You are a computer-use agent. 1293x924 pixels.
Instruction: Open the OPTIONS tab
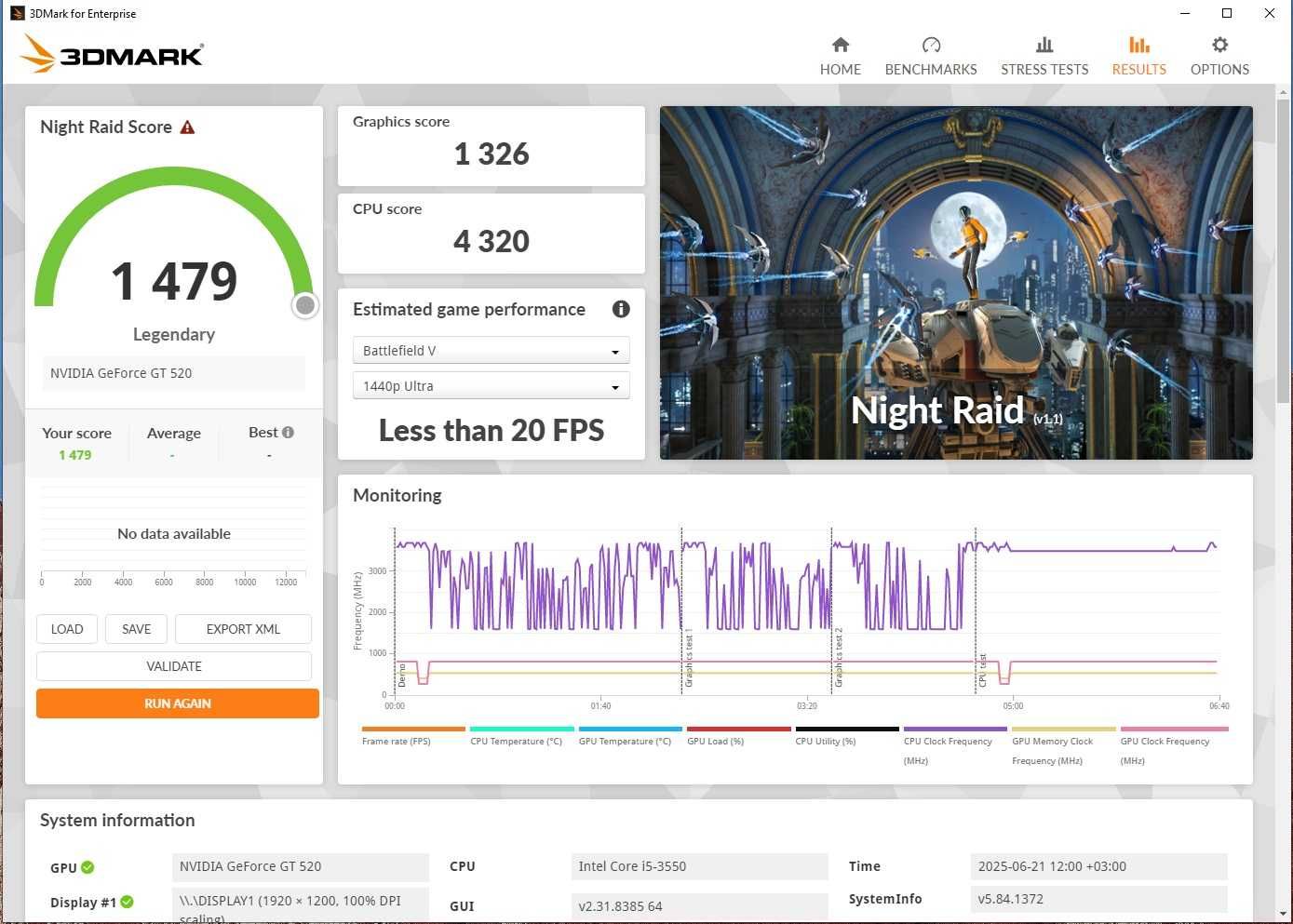tap(1219, 57)
